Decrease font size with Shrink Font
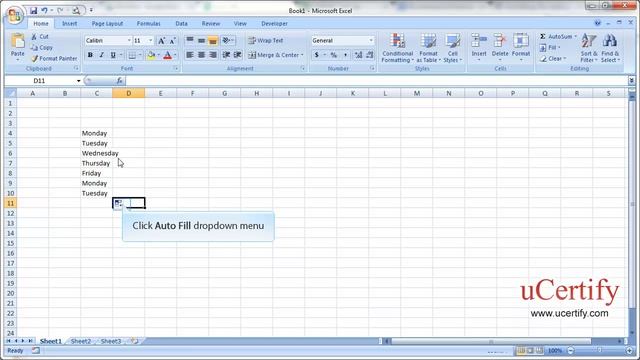 172,40
